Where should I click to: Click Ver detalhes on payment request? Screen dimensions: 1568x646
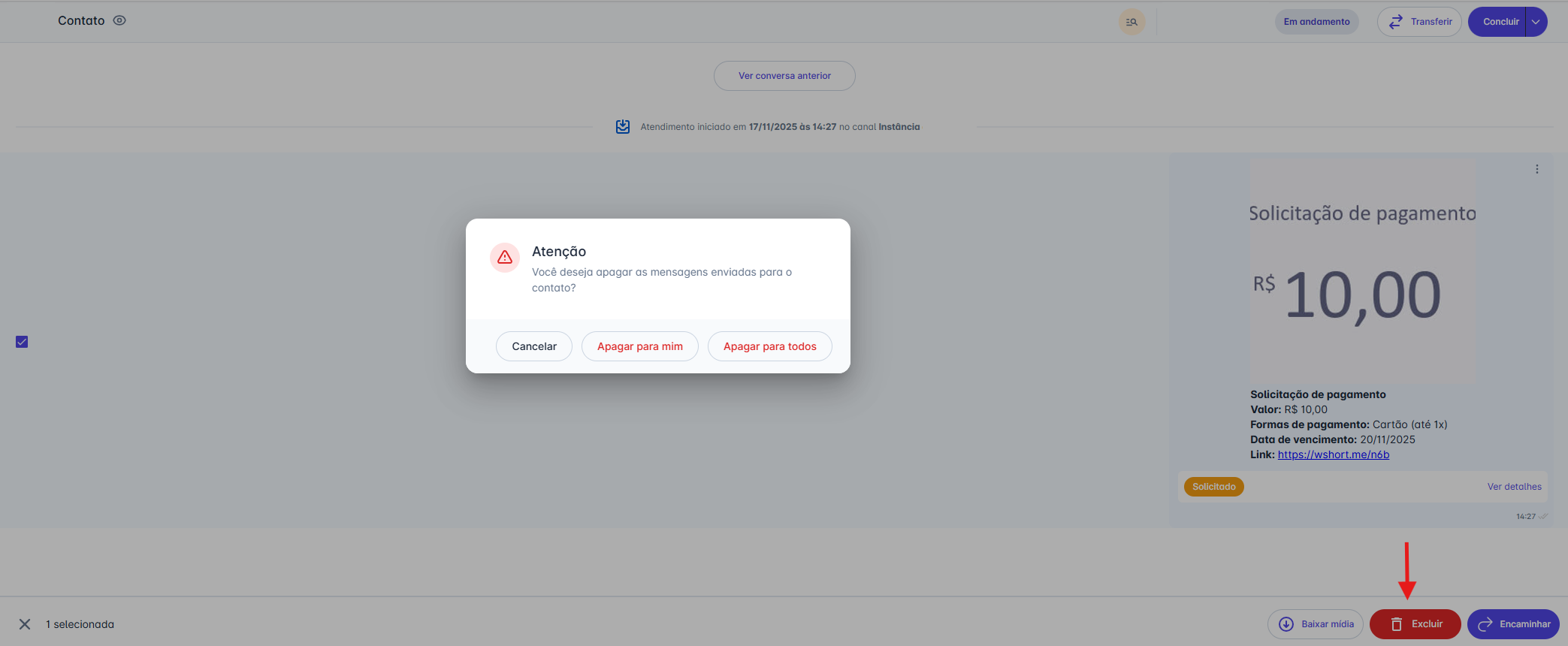click(1514, 487)
